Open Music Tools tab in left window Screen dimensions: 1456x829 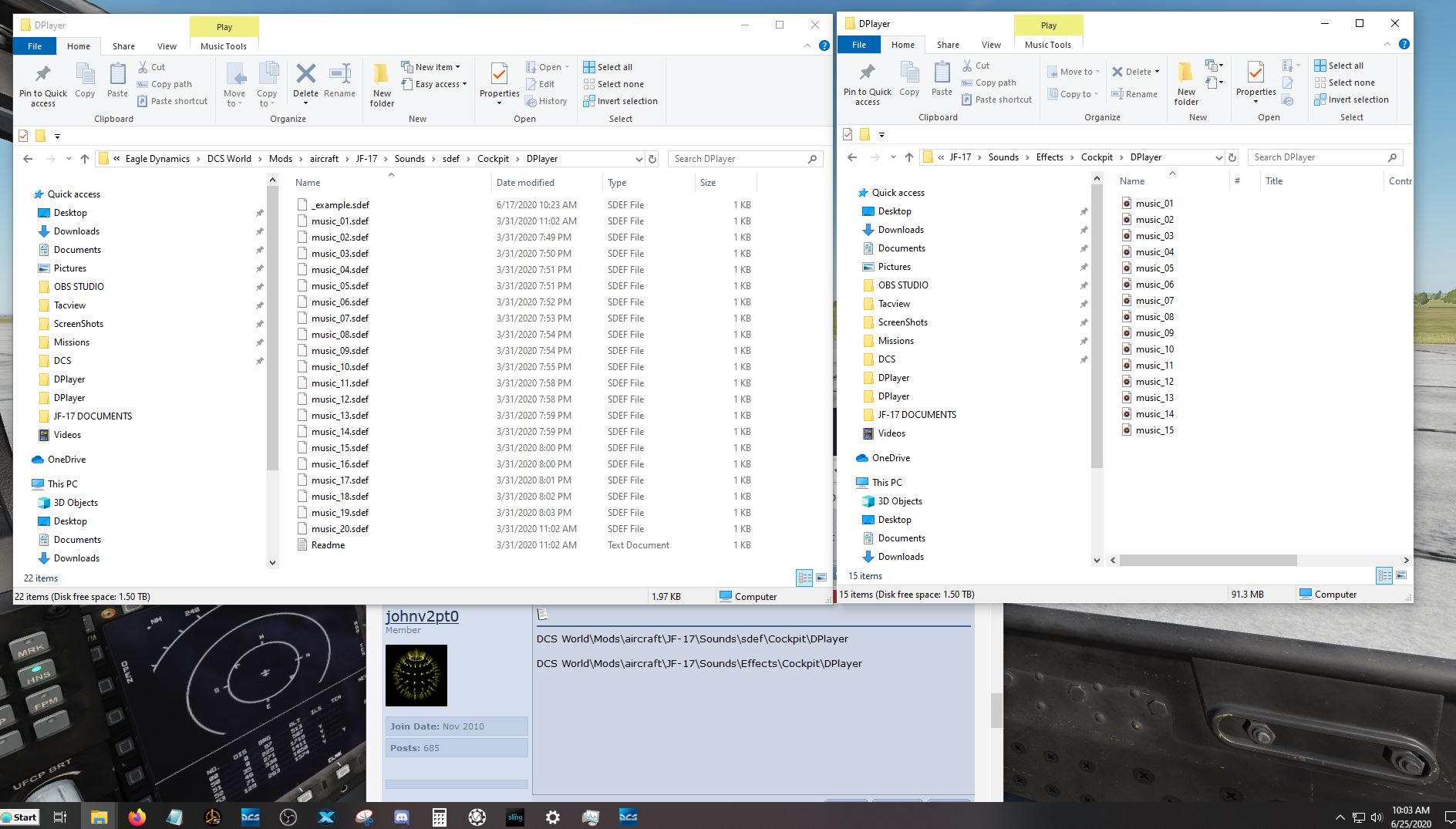coord(224,46)
